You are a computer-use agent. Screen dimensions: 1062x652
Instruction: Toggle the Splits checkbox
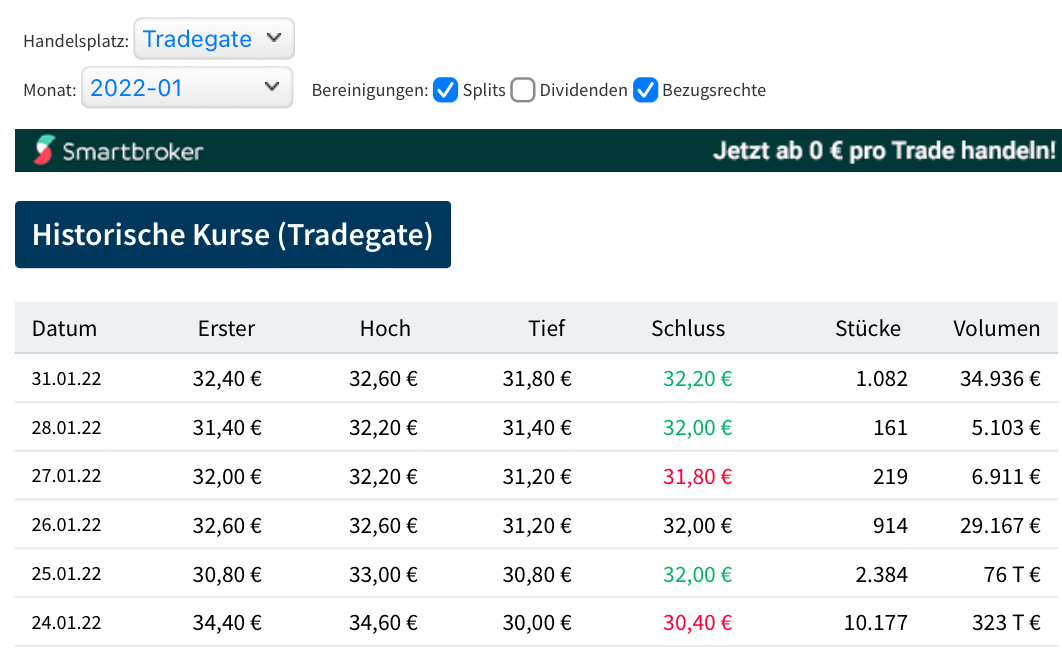446,90
